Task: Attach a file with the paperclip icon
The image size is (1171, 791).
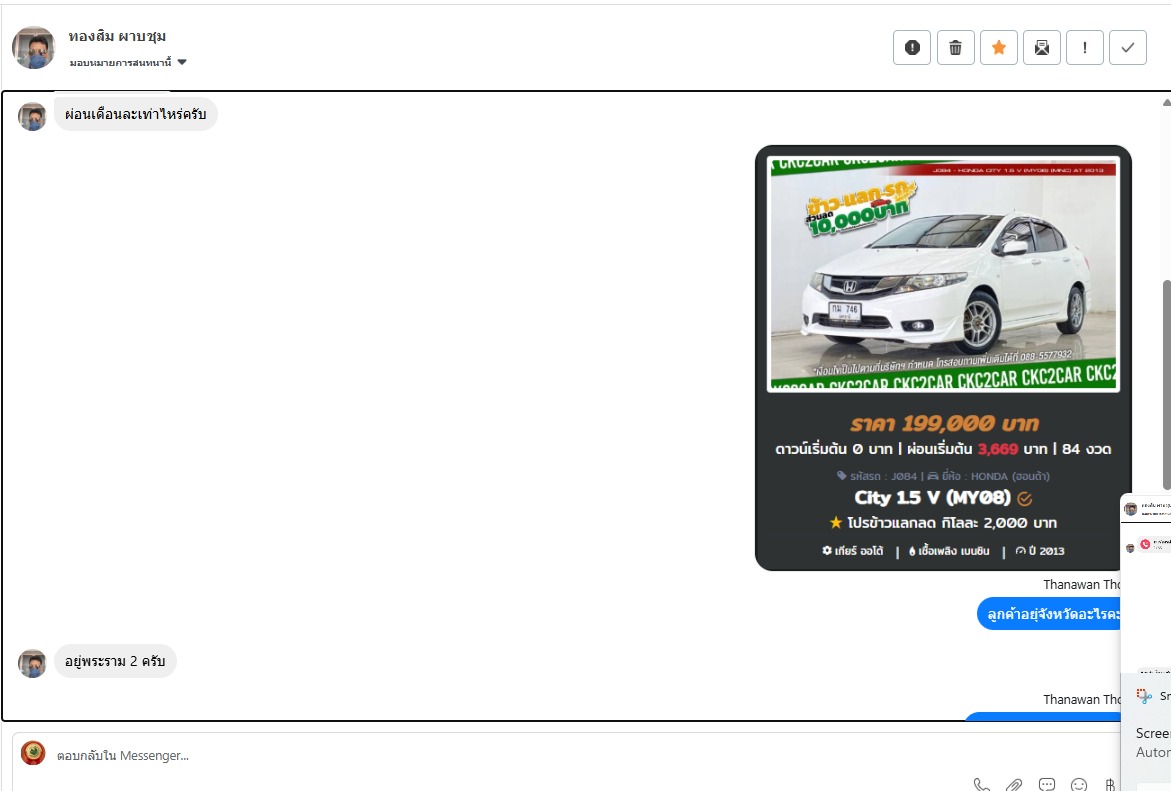Action: (1014, 784)
